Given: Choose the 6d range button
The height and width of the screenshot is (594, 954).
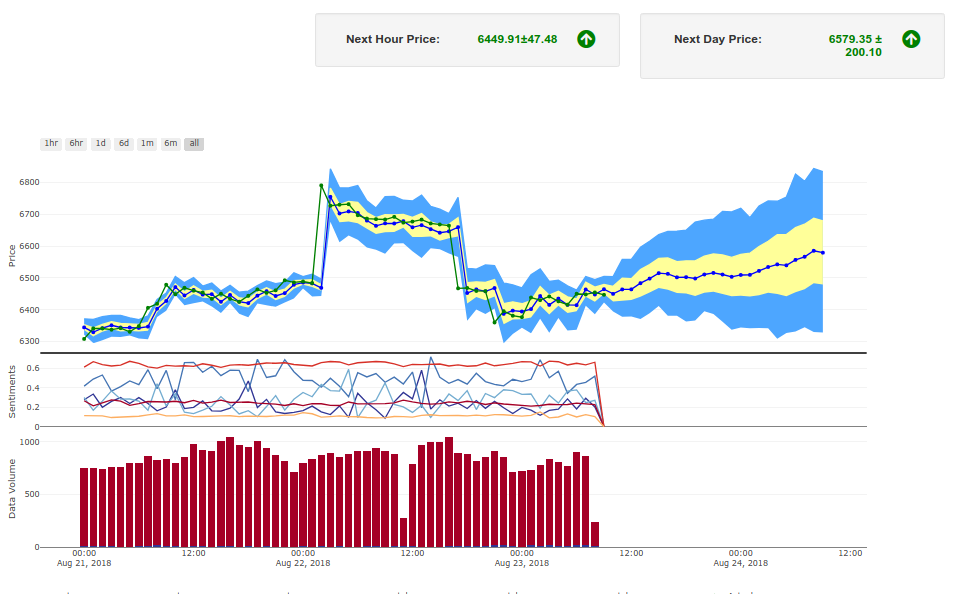Looking at the screenshot, I should (124, 143).
